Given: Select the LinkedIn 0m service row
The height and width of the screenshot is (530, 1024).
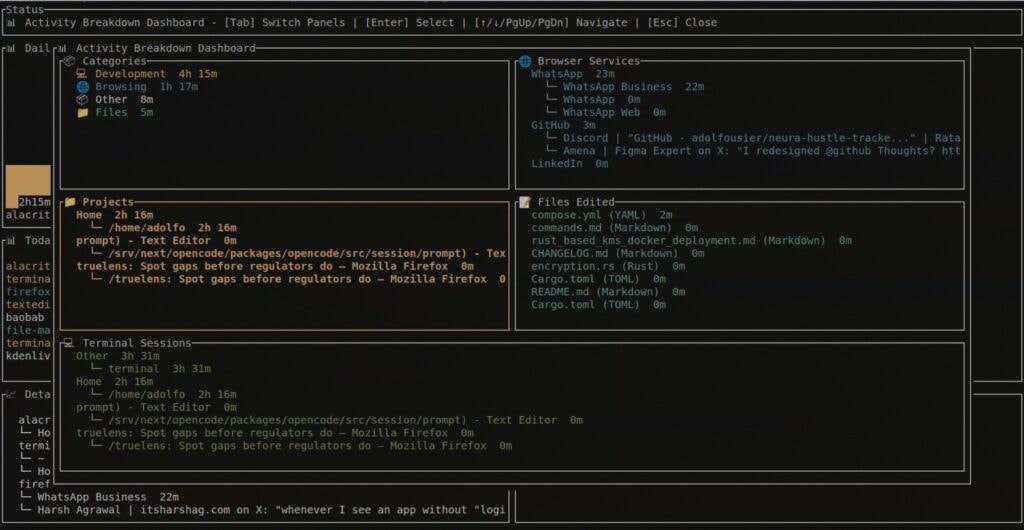Looking at the screenshot, I should coord(571,163).
